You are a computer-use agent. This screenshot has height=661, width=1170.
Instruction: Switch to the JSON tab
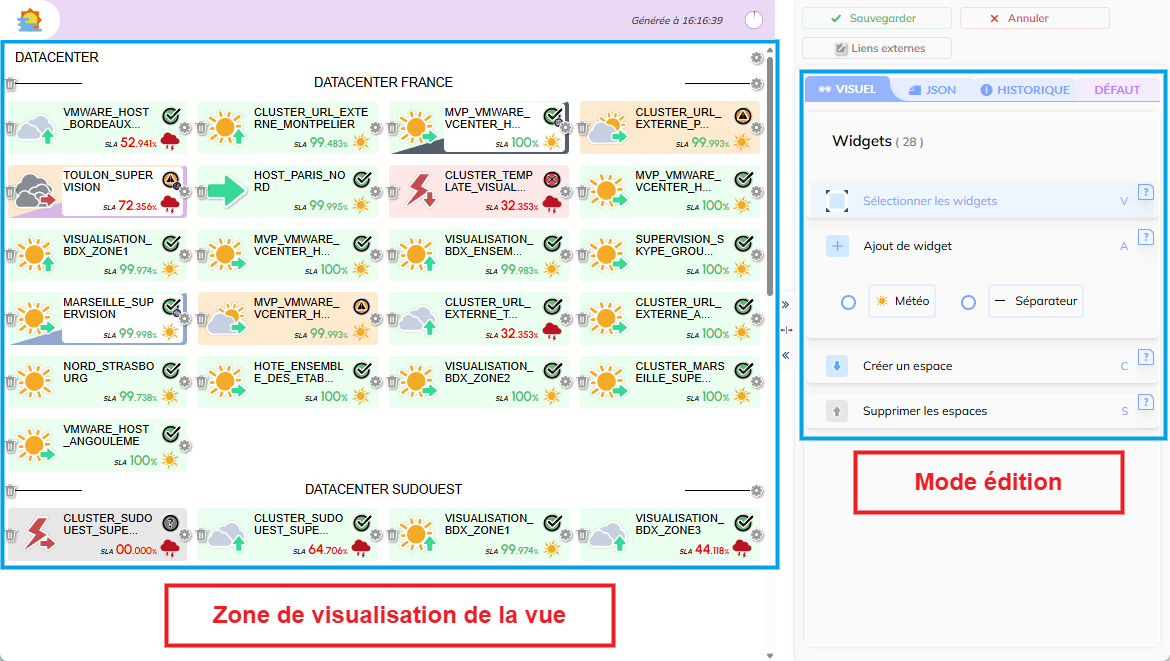point(932,90)
